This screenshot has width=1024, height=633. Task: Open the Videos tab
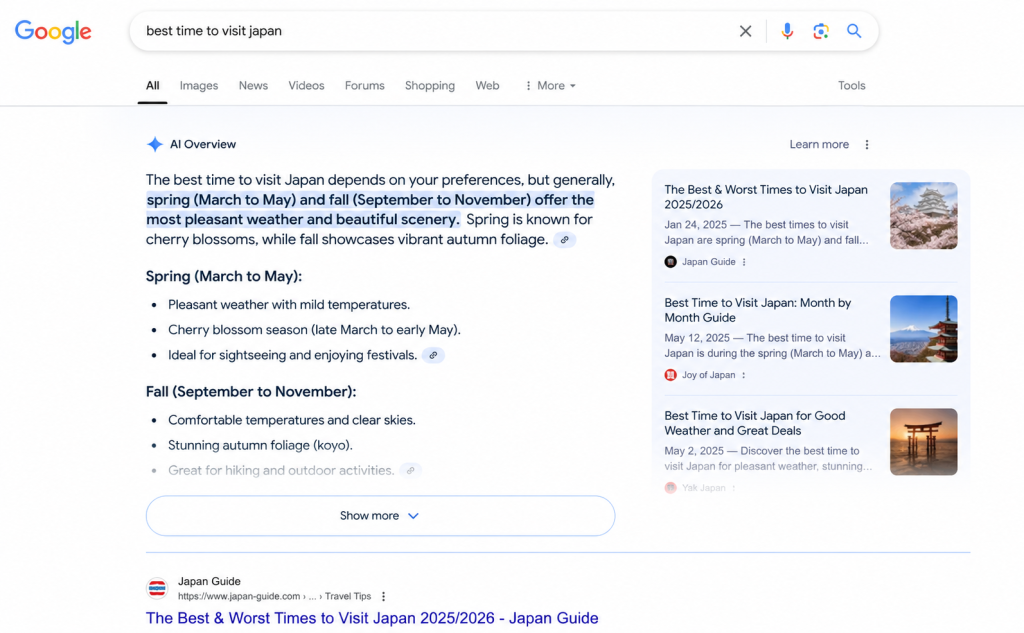point(306,86)
